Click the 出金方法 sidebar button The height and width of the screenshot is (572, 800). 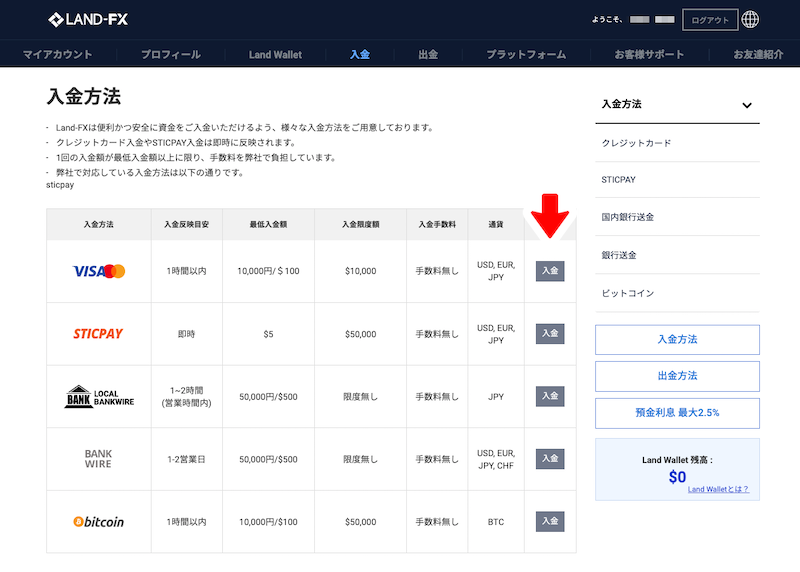click(677, 376)
